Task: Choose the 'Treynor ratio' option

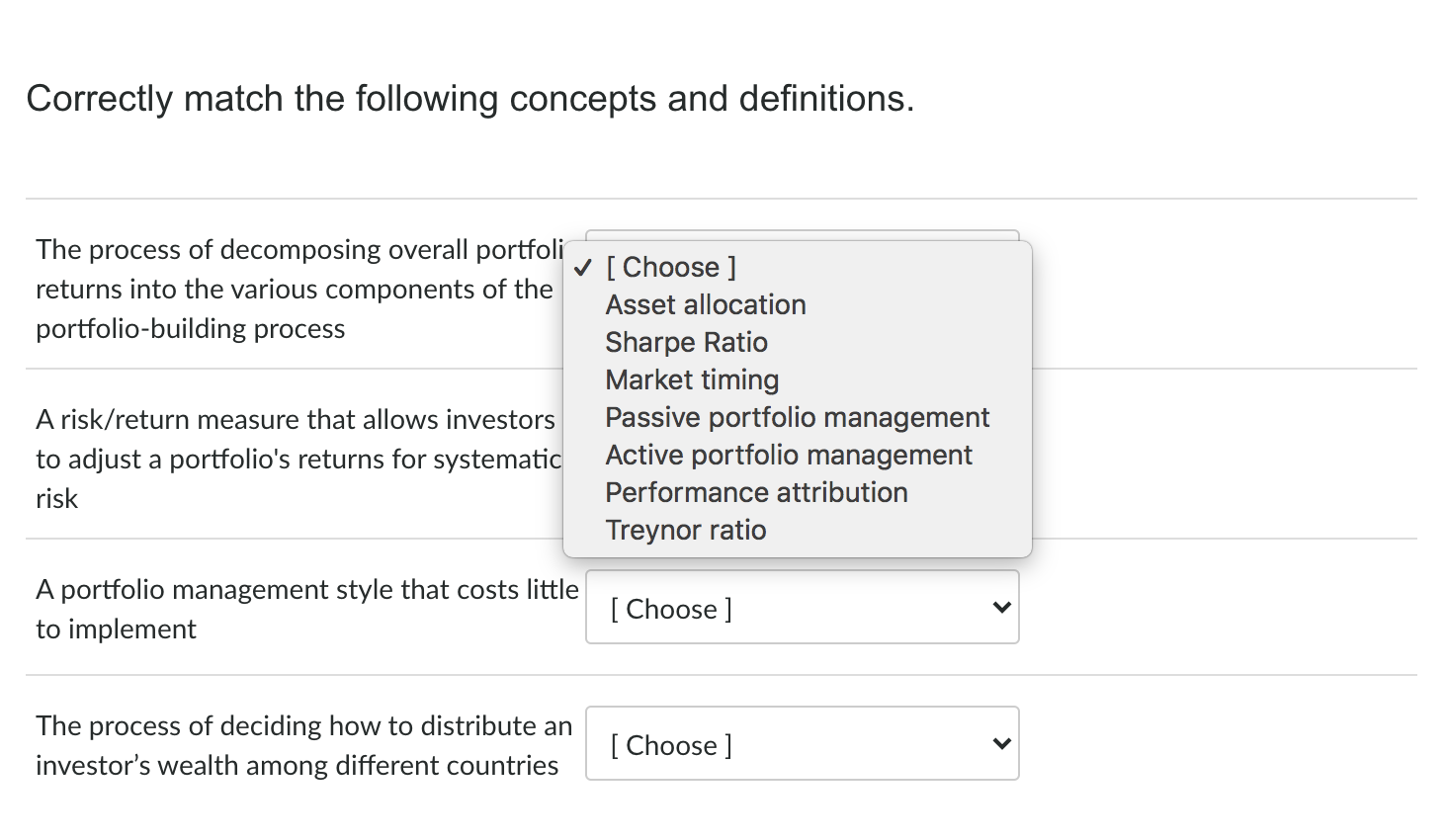Action: click(x=686, y=531)
